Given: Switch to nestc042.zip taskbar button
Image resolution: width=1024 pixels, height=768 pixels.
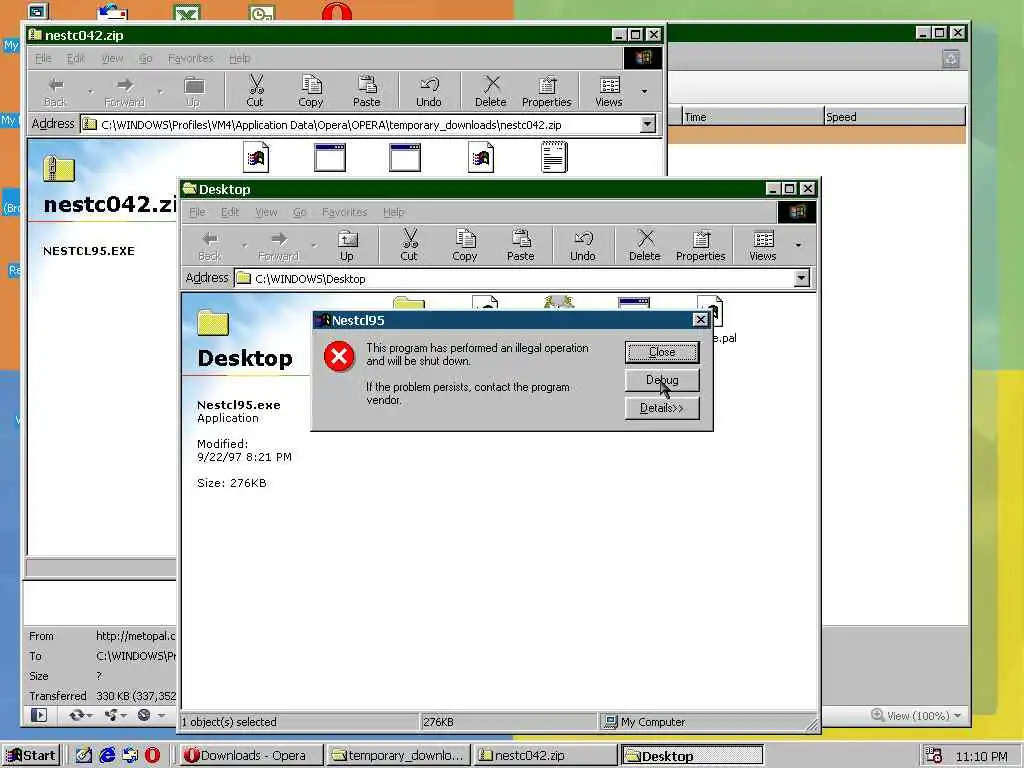Looking at the screenshot, I should [545, 756].
